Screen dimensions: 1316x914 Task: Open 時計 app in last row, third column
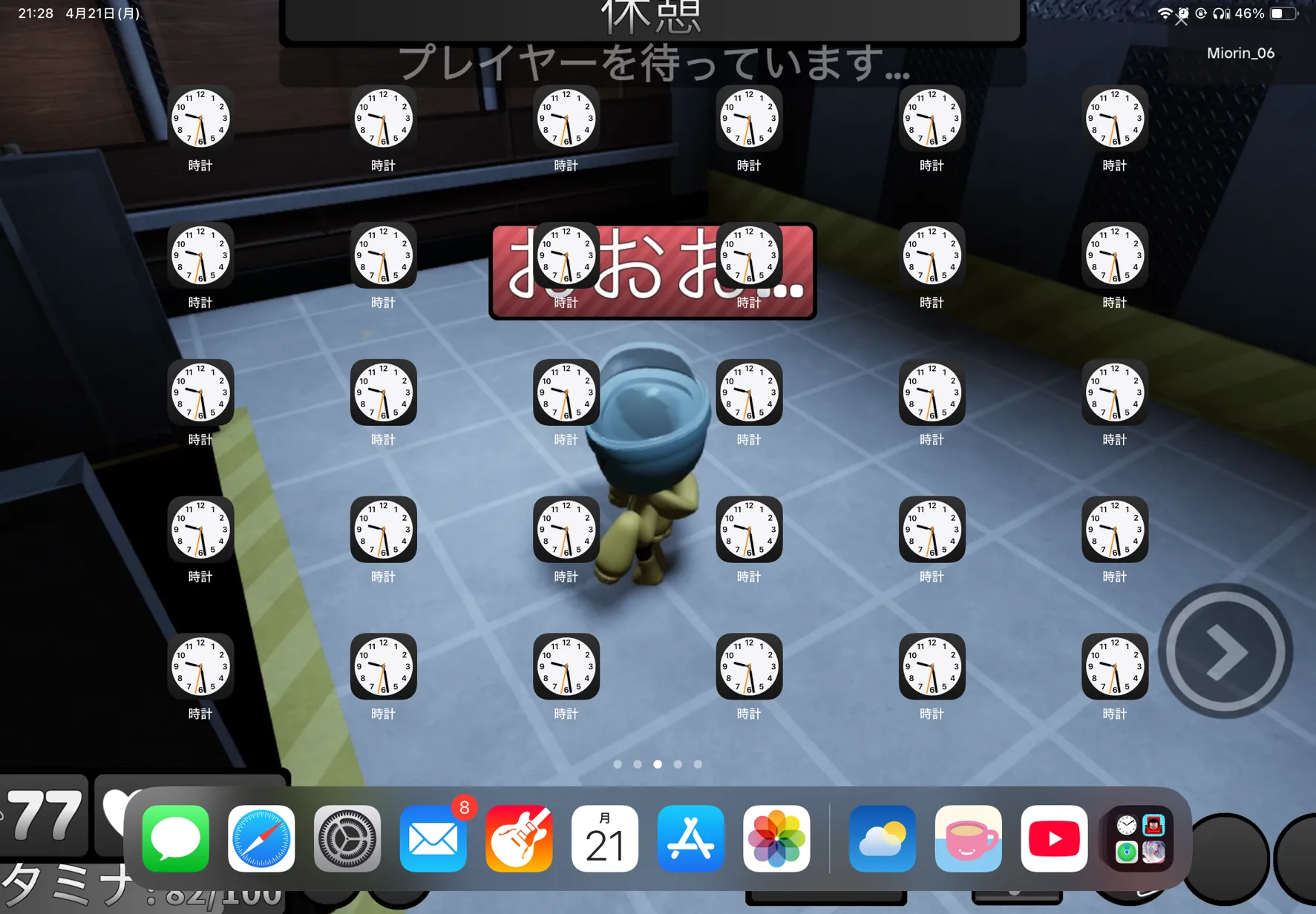click(x=566, y=666)
